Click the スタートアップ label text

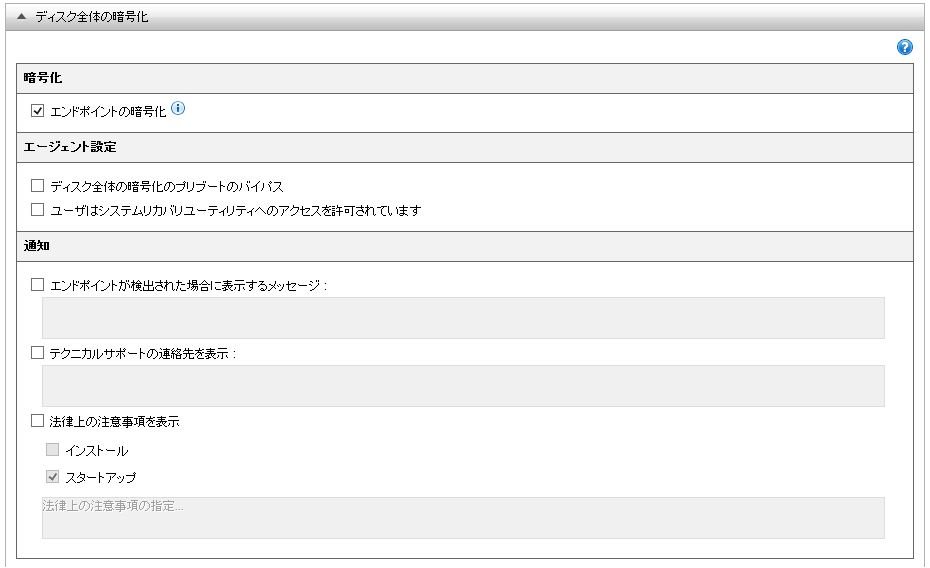click(x=101, y=478)
